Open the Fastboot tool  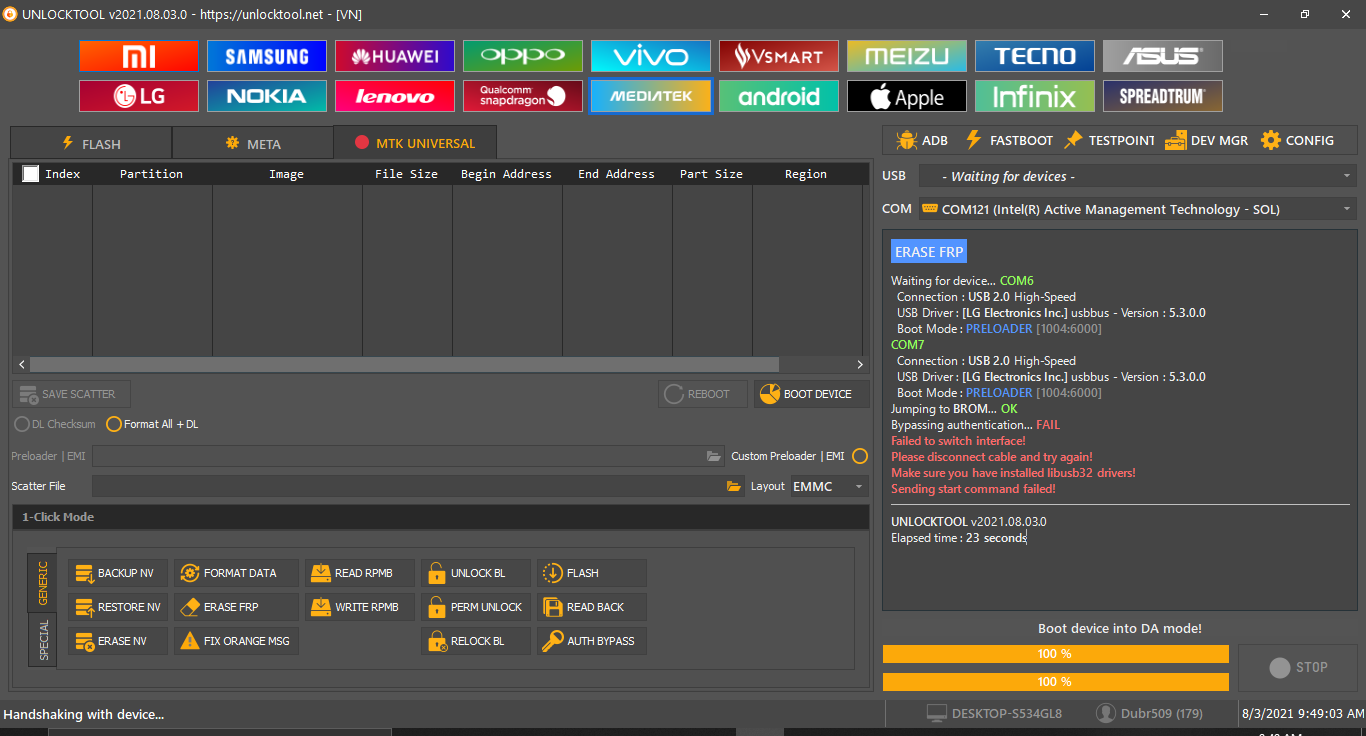[x=1008, y=141]
